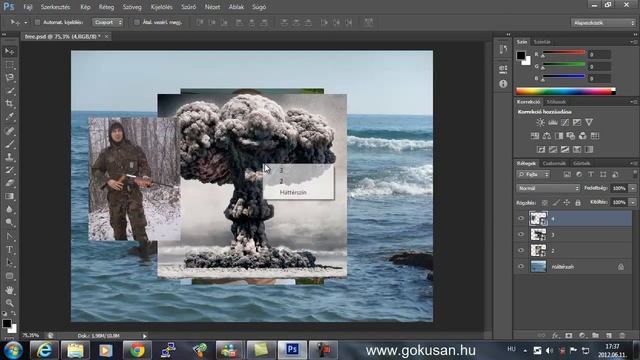The height and width of the screenshot is (360, 640).
Task: Launch Google Chrome from the taskbar
Action: click(x=137, y=350)
